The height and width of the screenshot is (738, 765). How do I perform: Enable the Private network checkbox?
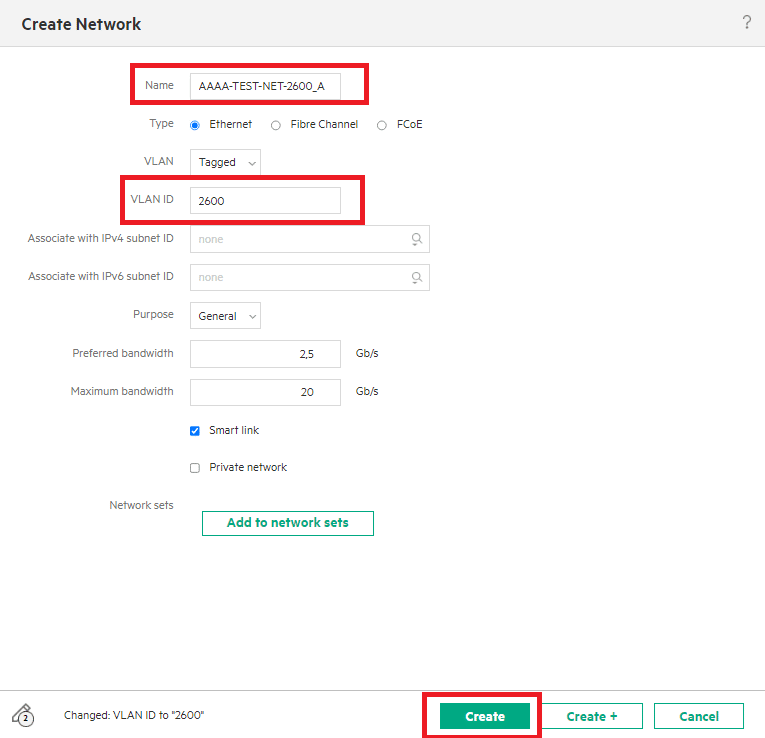(x=195, y=468)
